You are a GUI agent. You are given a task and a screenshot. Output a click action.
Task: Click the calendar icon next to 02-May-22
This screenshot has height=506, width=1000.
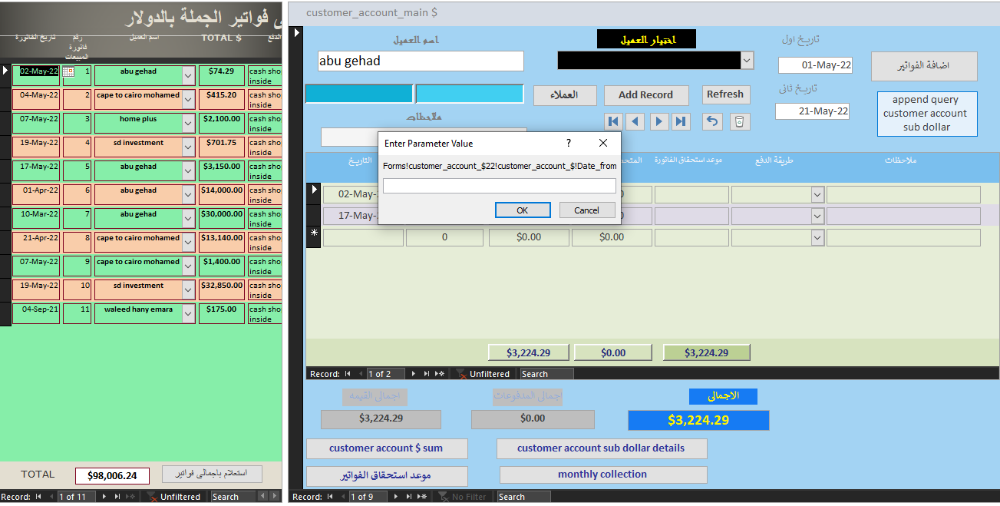68,72
